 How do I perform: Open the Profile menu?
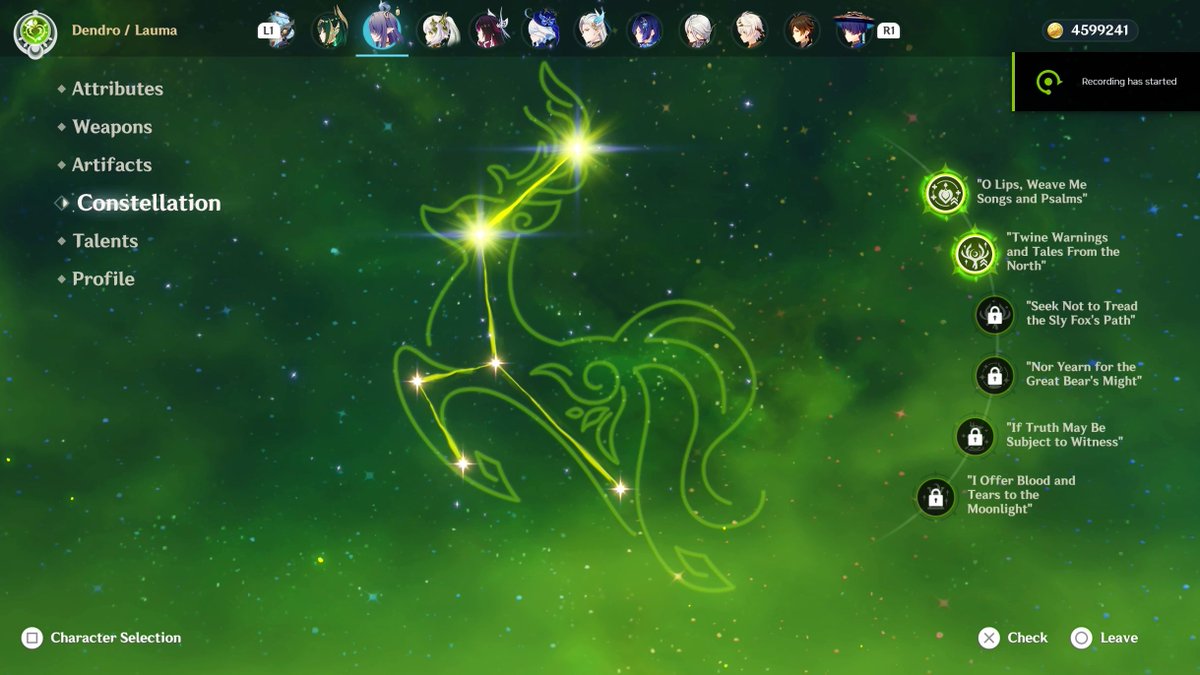(103, 279)
